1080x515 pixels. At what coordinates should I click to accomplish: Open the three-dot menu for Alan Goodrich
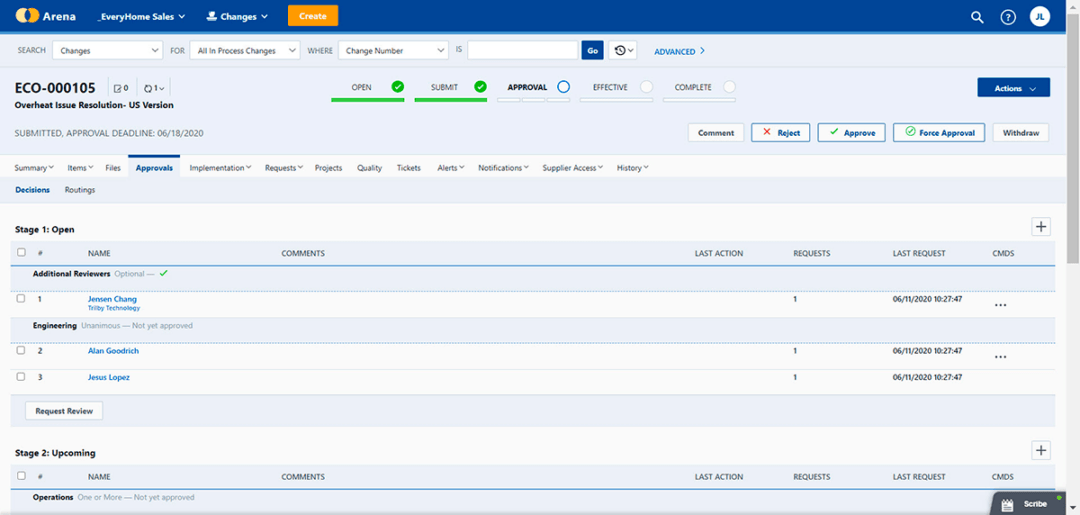[x=1000, y=357]
